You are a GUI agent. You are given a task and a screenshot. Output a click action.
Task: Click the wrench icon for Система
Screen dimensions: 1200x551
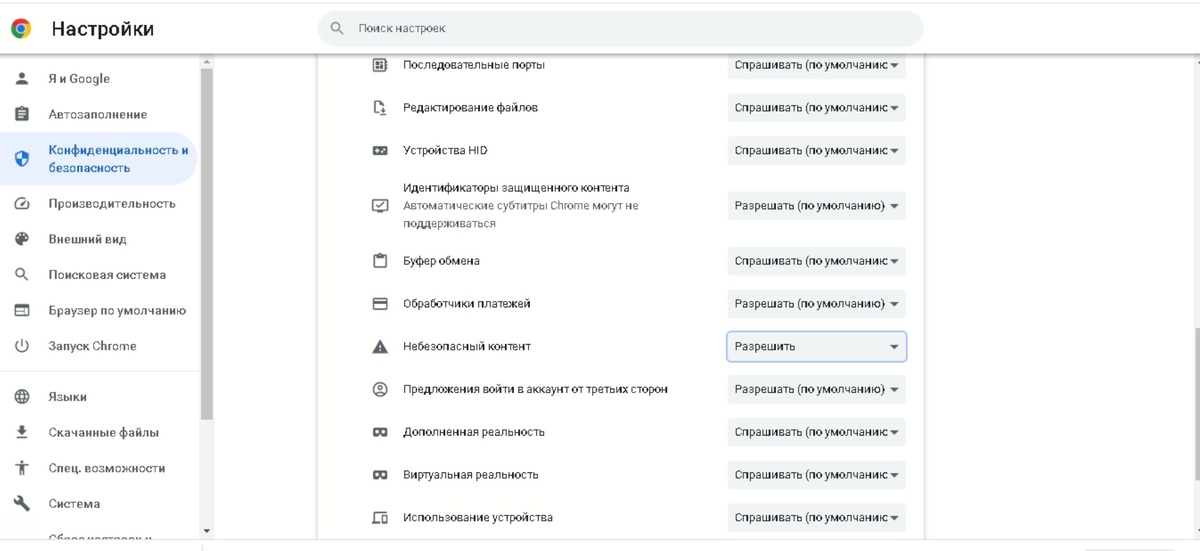[x=22, y=504]
